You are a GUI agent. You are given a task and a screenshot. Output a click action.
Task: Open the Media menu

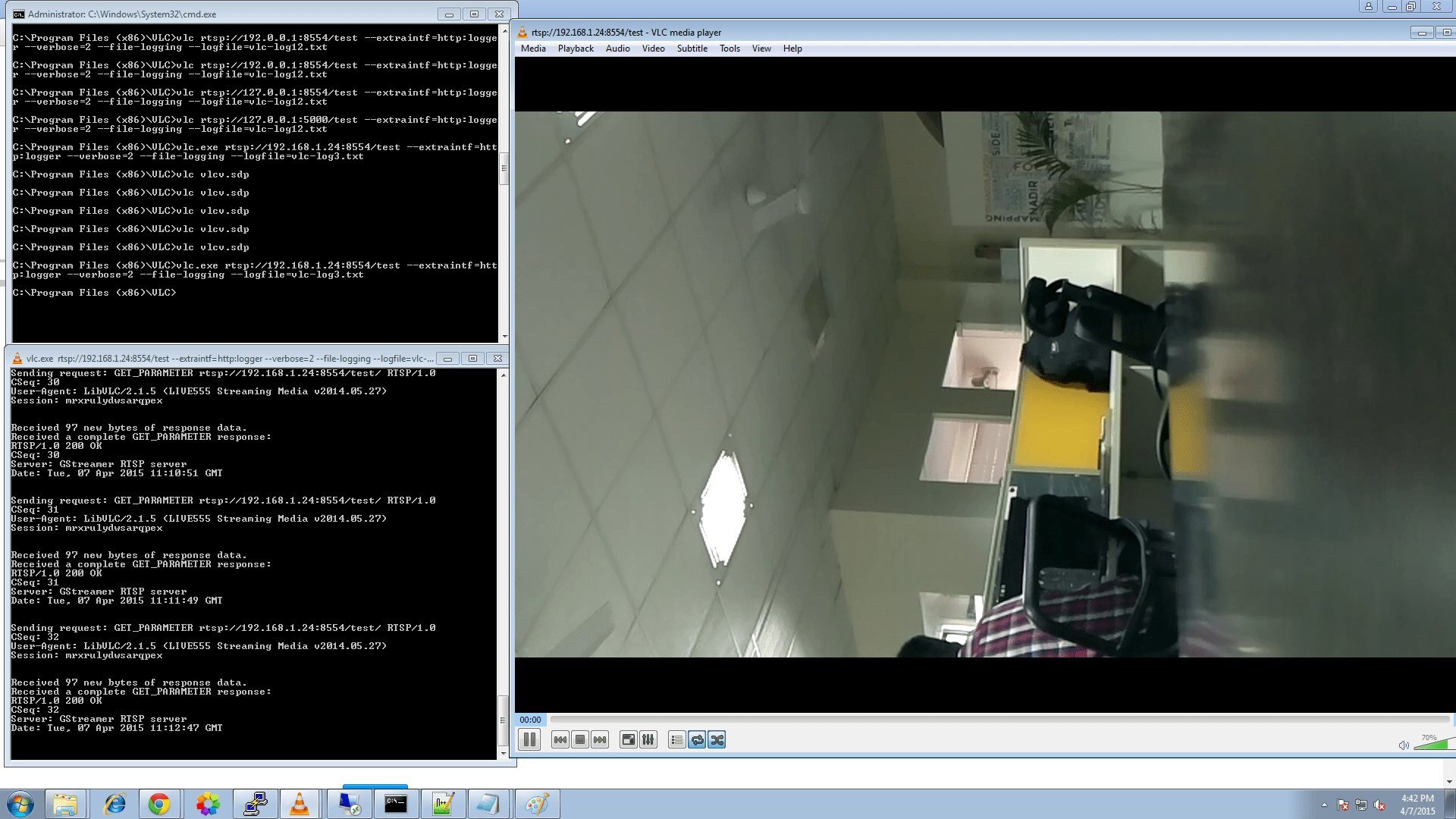[533, 49]
